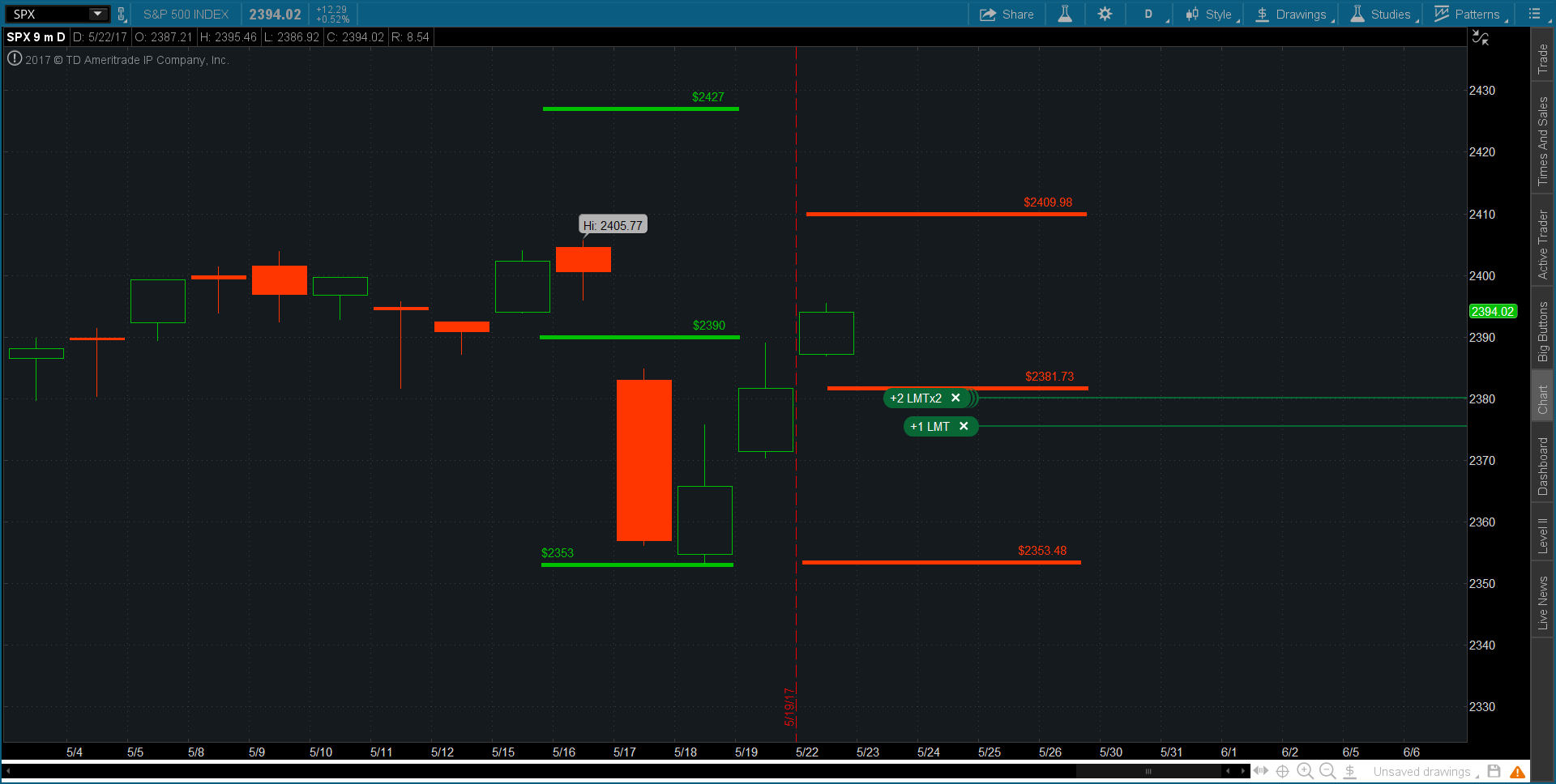Screen dimensions: 1556x784
Task: Switch to the Active Trader tab
Action: 1543,245
